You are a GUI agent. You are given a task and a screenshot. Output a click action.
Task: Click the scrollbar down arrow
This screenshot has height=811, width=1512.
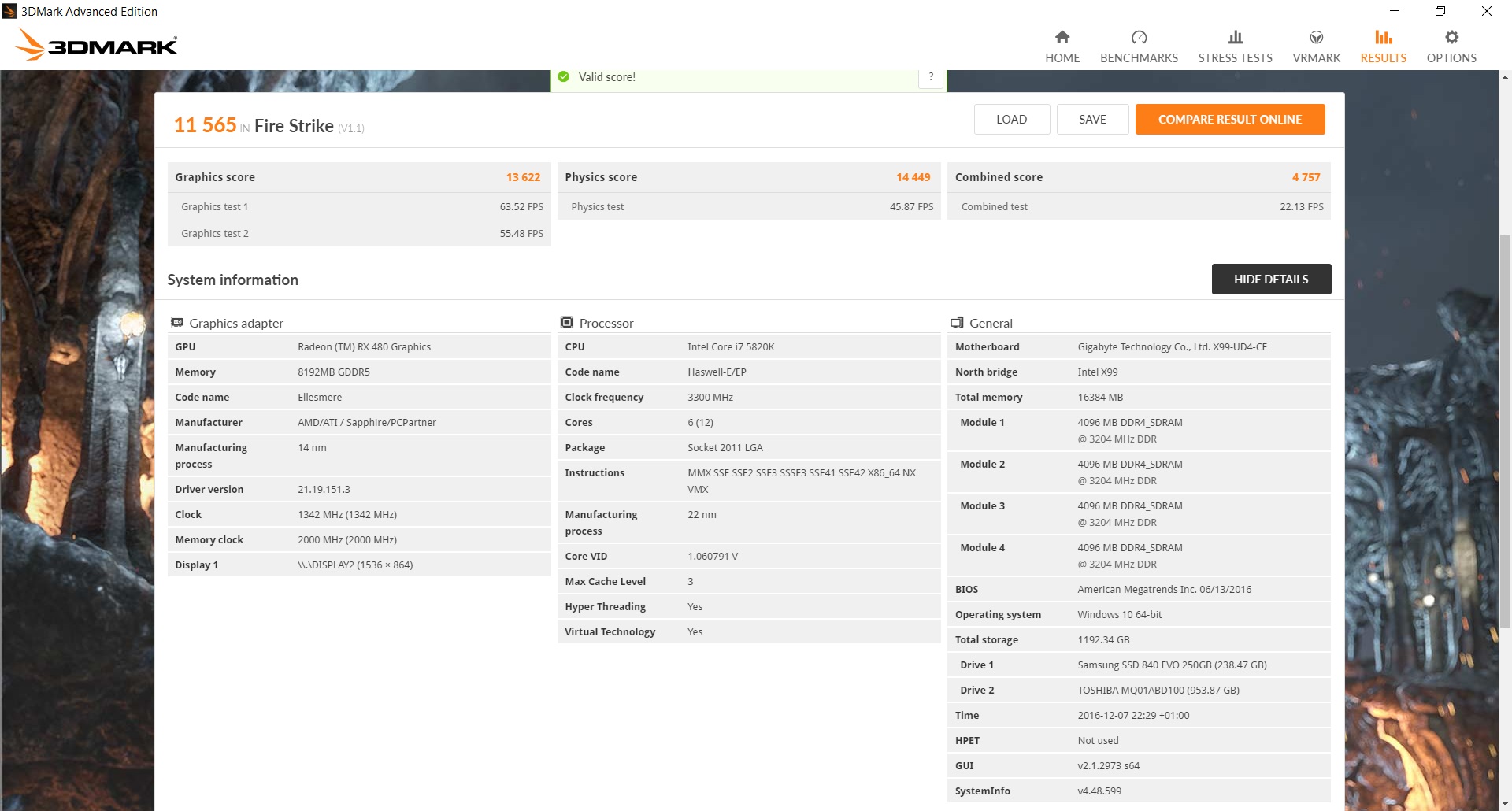tap(1505, 804)
